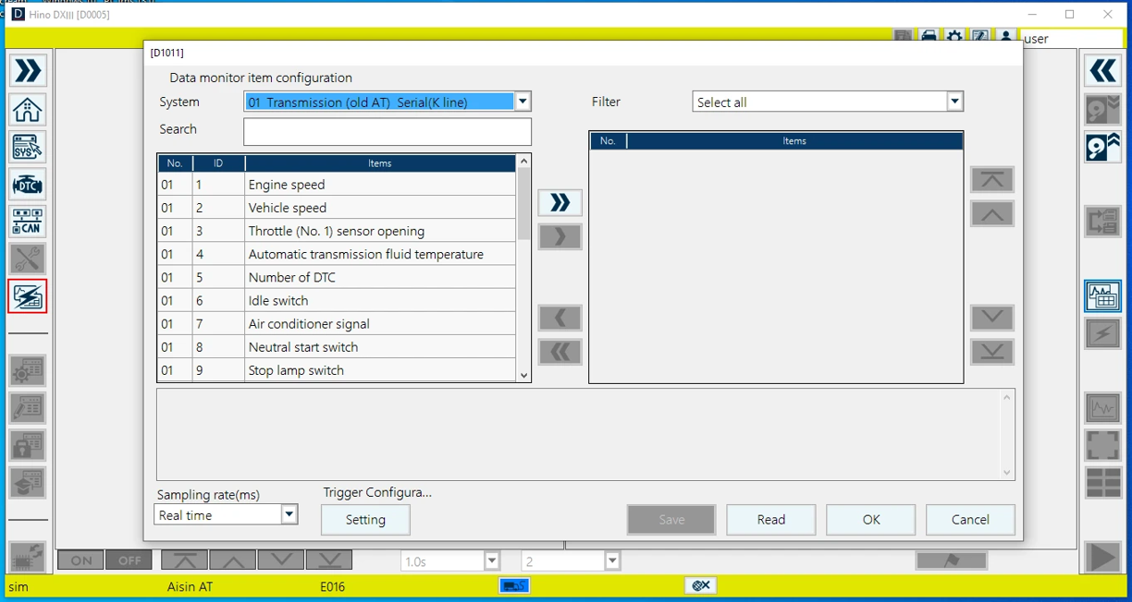1132x602 pixels.
Task: Click the item list scrollbar down arrow
Action: point(524,375)
